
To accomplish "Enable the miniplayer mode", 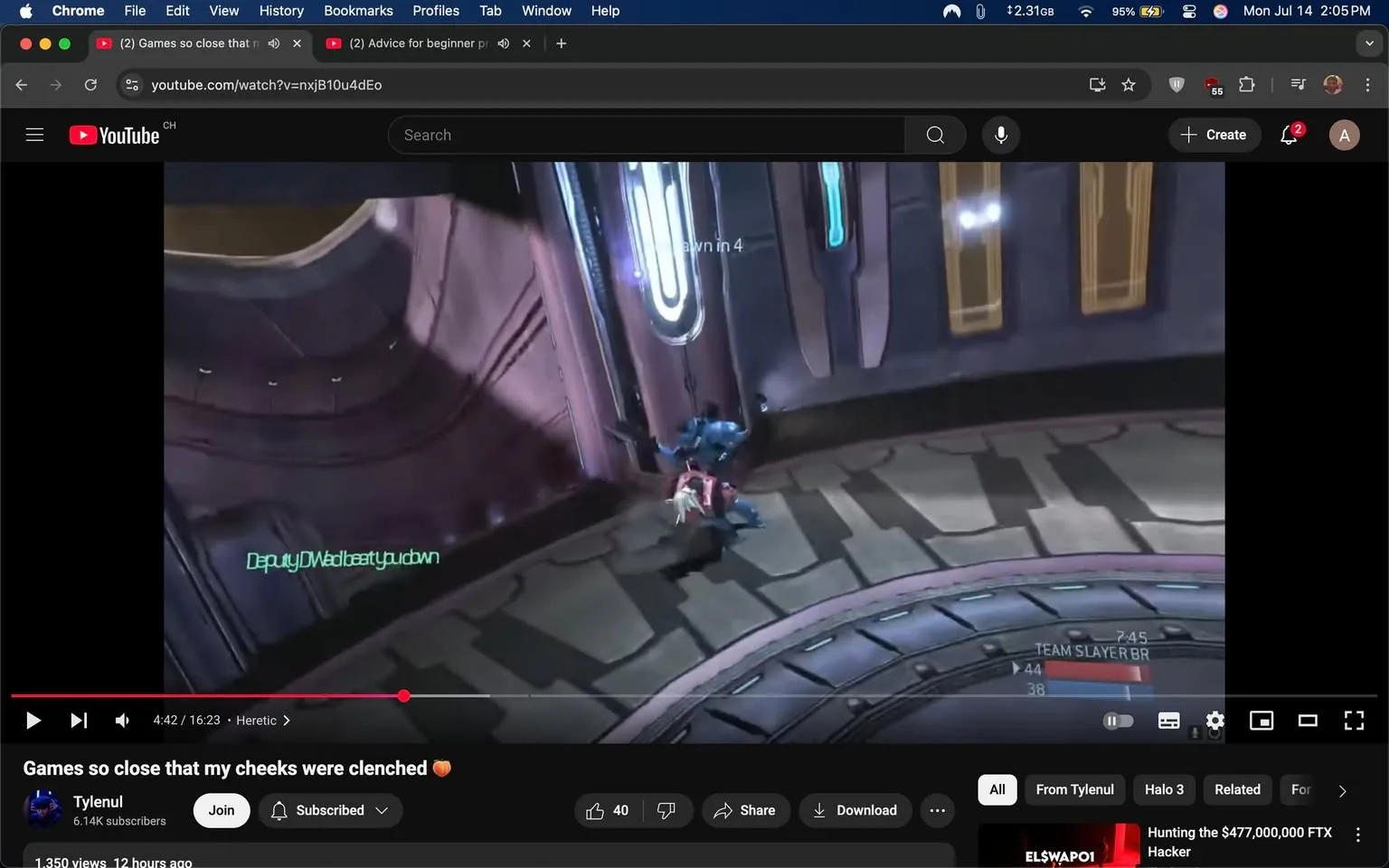I will pos(1261,721).
